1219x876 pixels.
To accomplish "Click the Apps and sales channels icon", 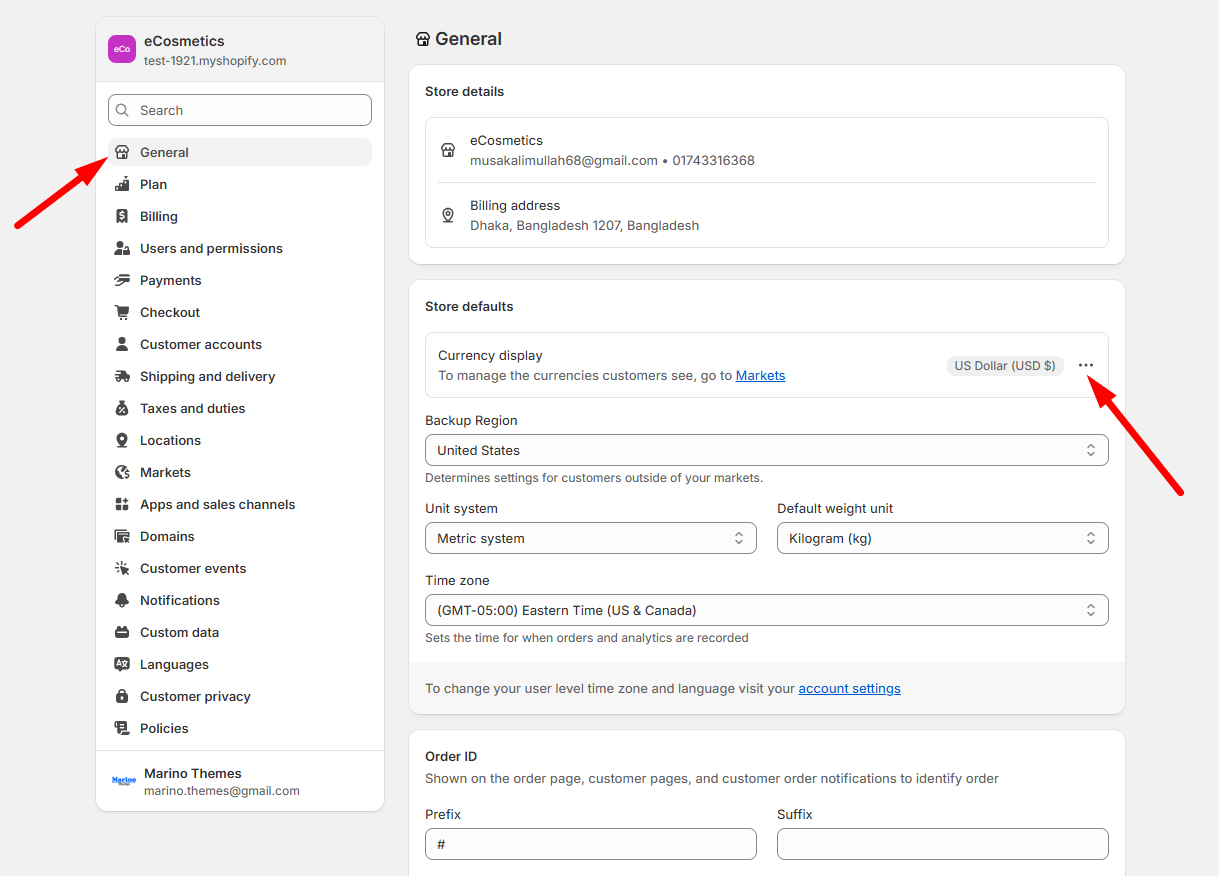I will point(122,504).
